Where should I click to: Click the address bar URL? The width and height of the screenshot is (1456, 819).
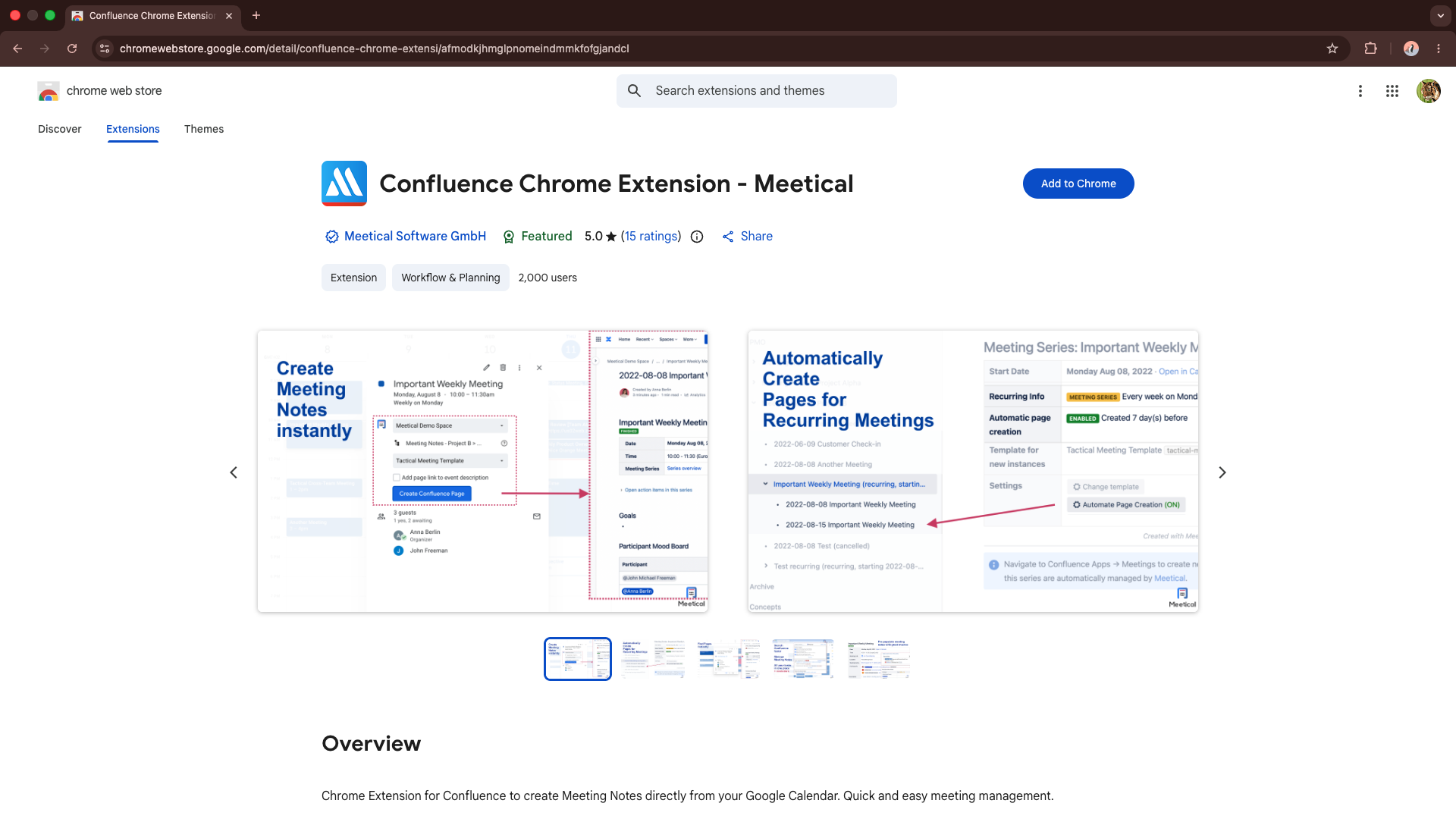pos(375,49)
